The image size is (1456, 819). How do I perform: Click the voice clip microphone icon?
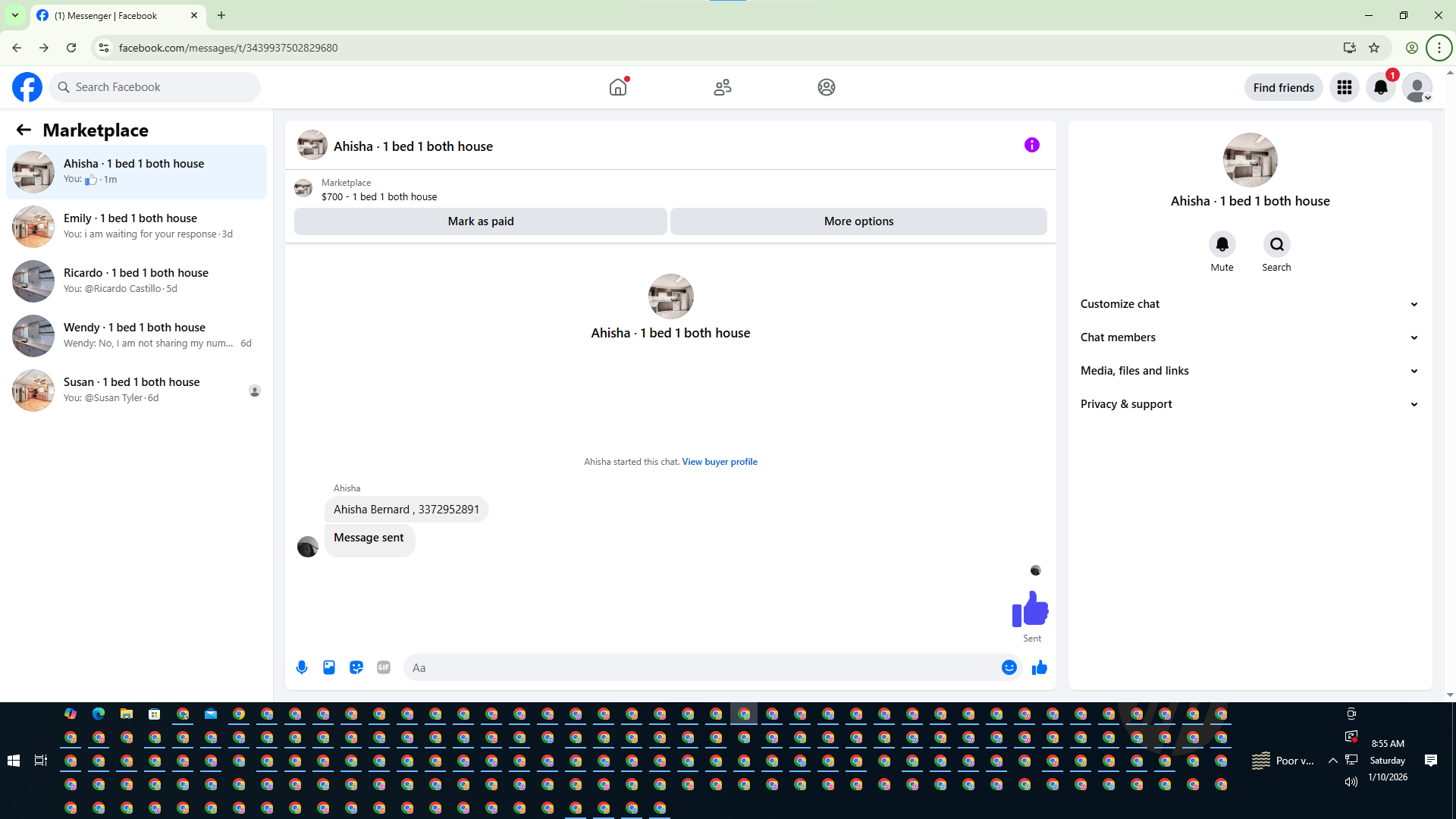click(x=302, y=667)
